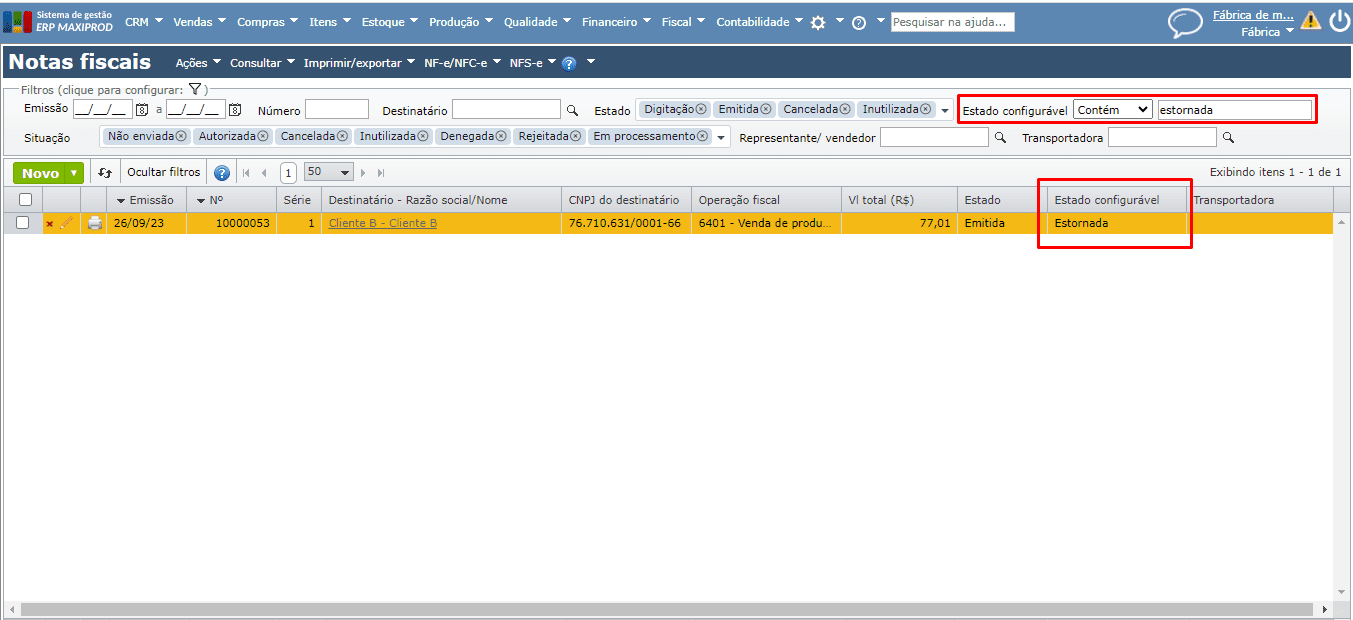This screenshot has height=620, width=1353.
Task: Expand the Situação filter dropdown arrow
Action: (x=721, y=138)
